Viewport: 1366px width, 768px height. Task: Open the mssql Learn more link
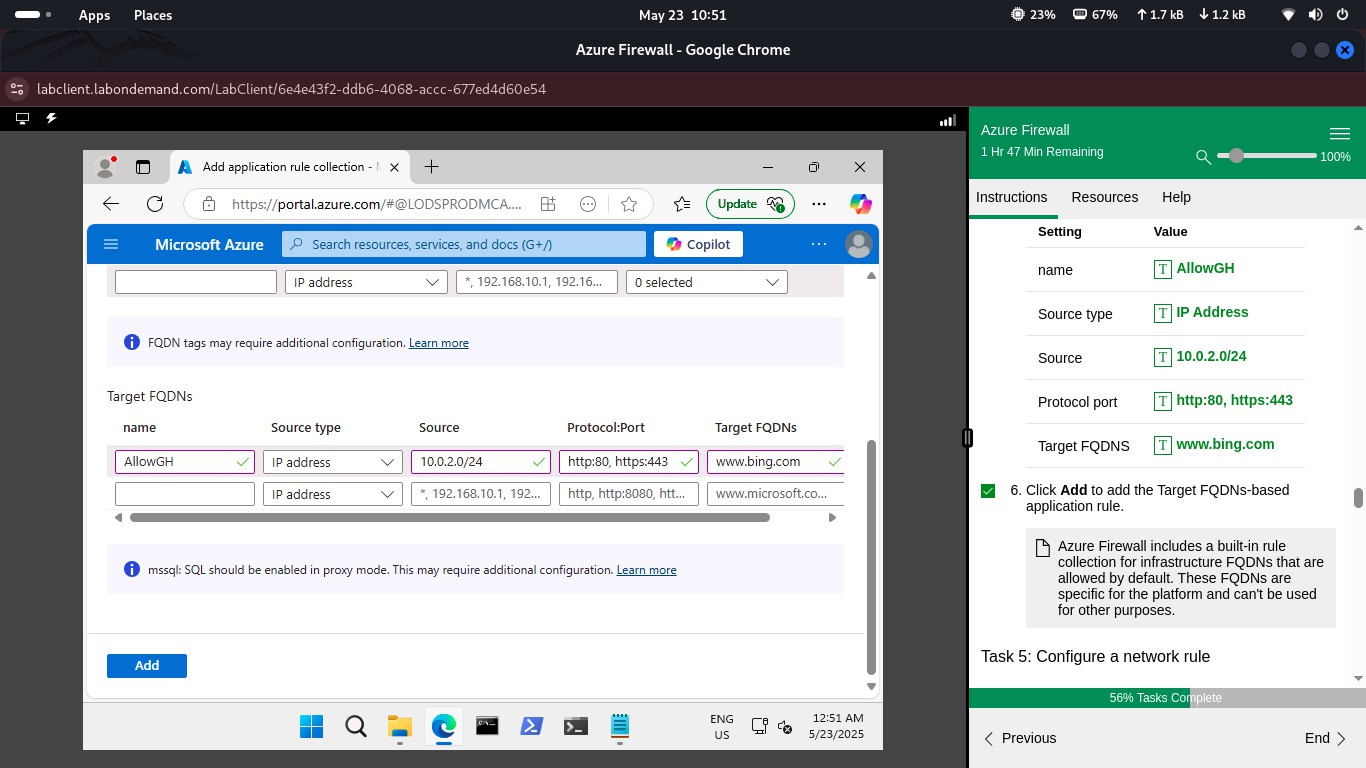(x=646, y=569)
